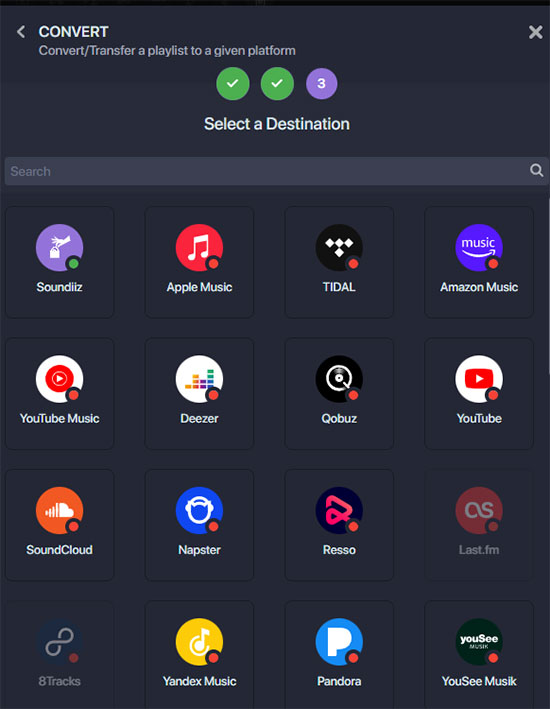Select the Yandex Music icon

pos(199,642)
